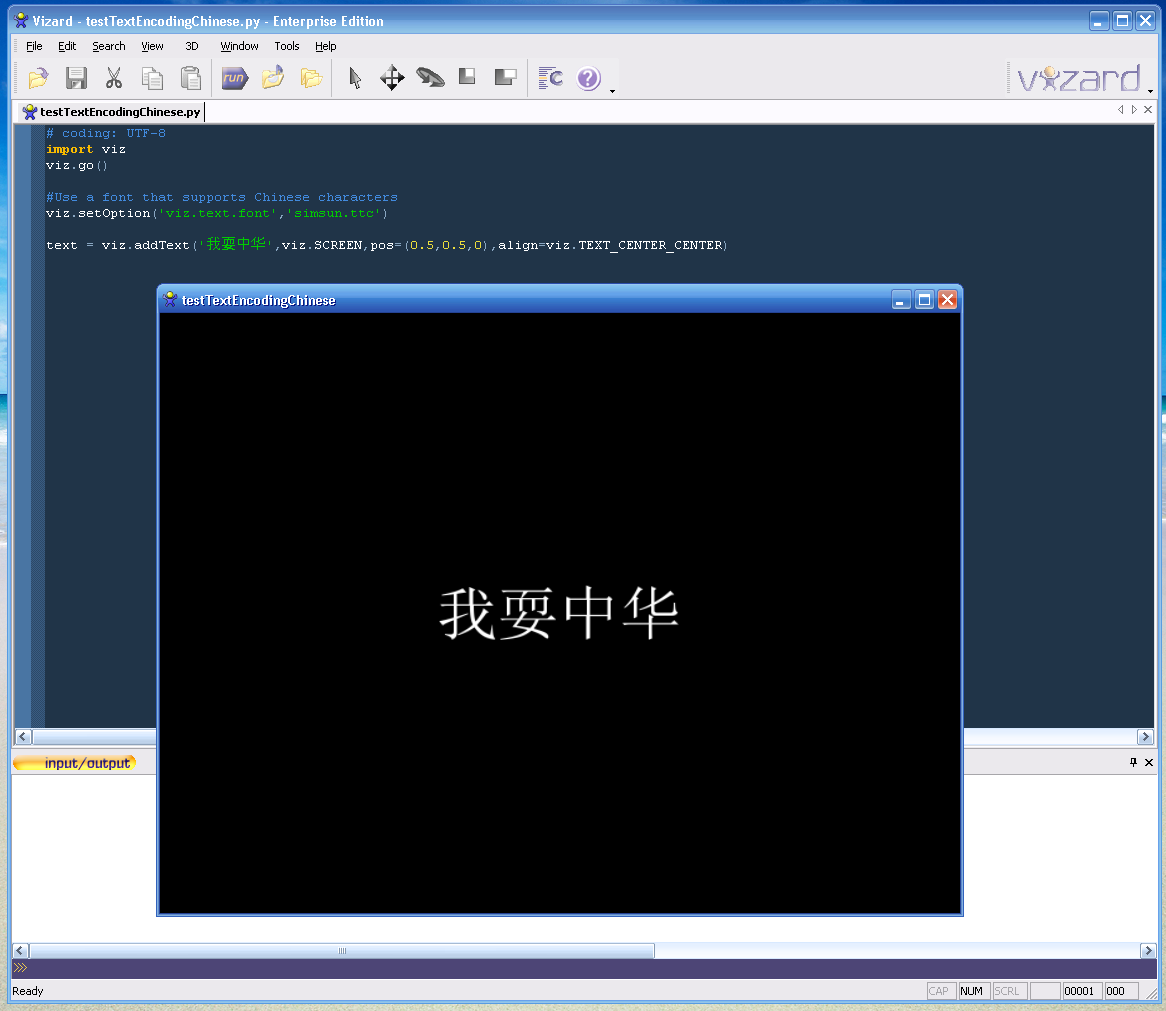Click the Paste clipboard icon
Image resolution: width=1166 pixels, height=1011 pixels.
190,78
